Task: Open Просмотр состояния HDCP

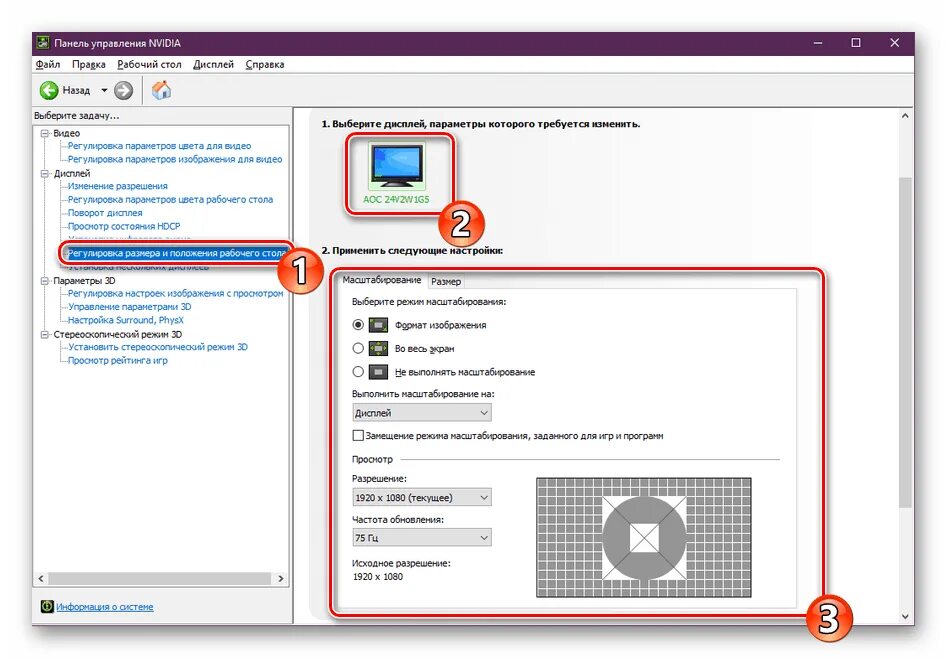Action: pyautogui.click(x=124, y=227)
